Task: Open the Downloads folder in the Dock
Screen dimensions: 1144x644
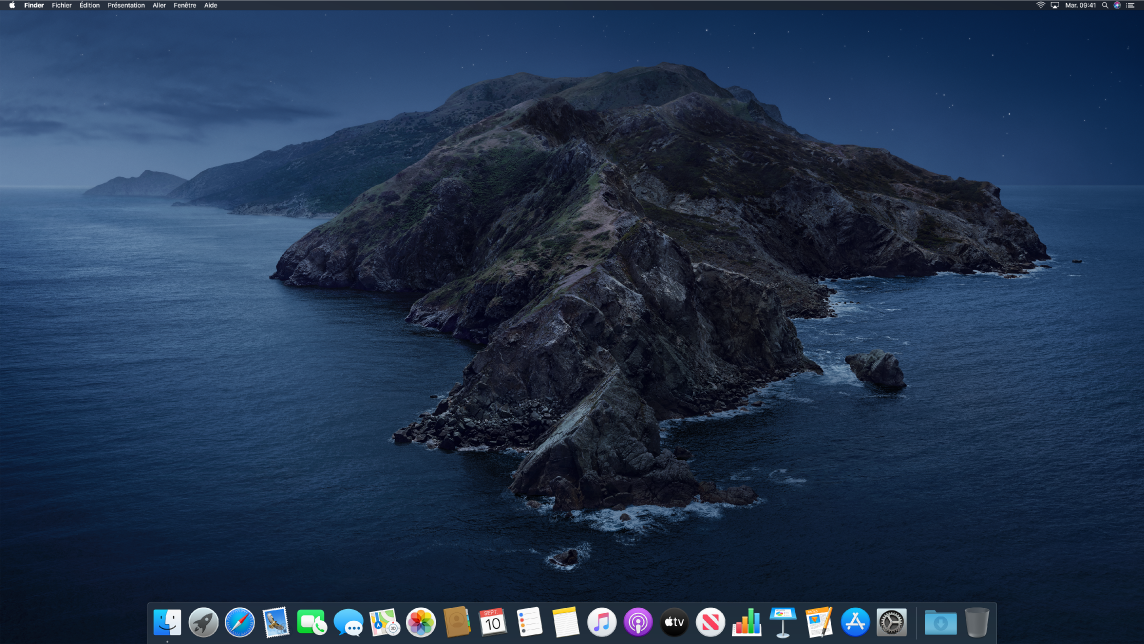Action: point(940,622)
